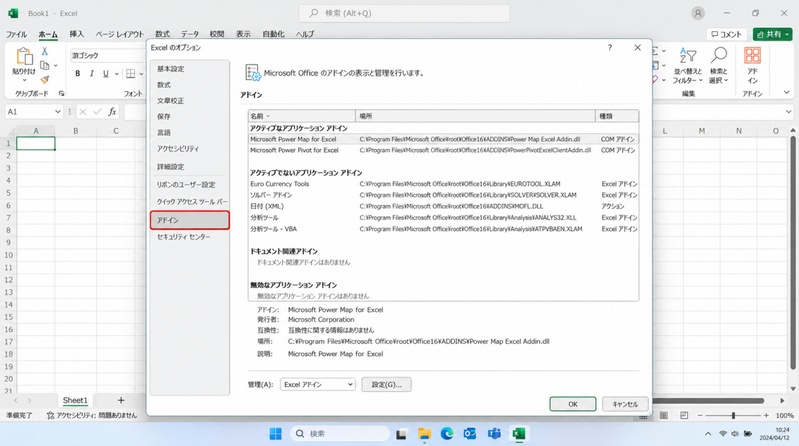Viewport: 799px width, 446px height.
Task: Select the Euro Currency Tools row
Action: [443, 184]
